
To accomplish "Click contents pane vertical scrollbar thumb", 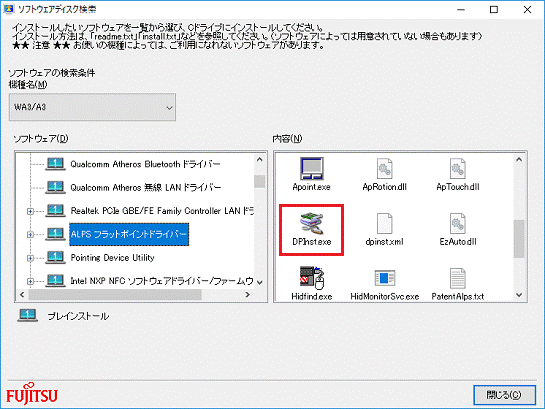I will click(x=519, y=239).
